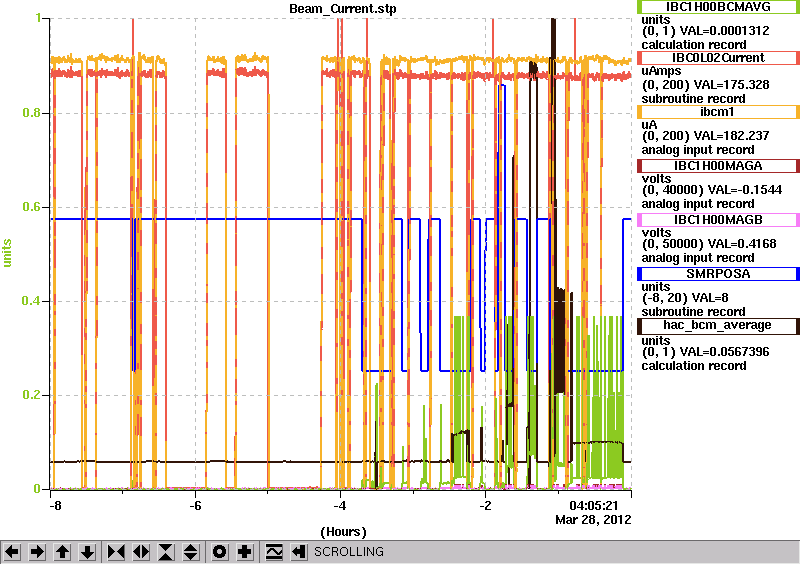Screen dimensions: 800x564
Task: Click the VAL=175.328 reading for IBC0L02Current
Action: click(x=731, y=85)
